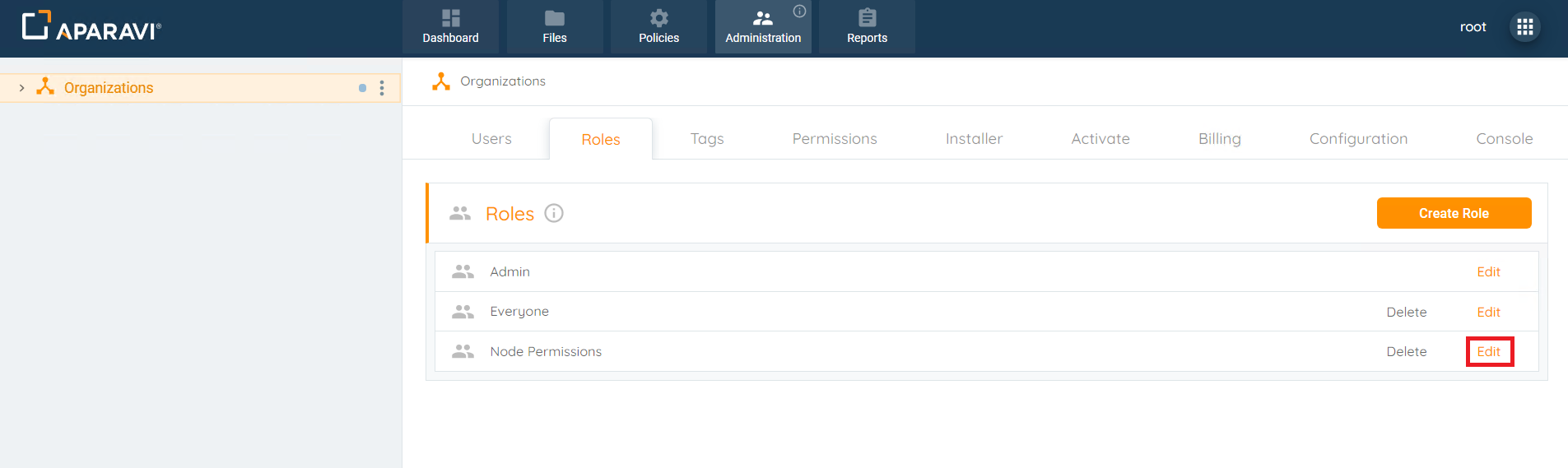
Task: Switch to the Permissions tab
Action: 834,139
